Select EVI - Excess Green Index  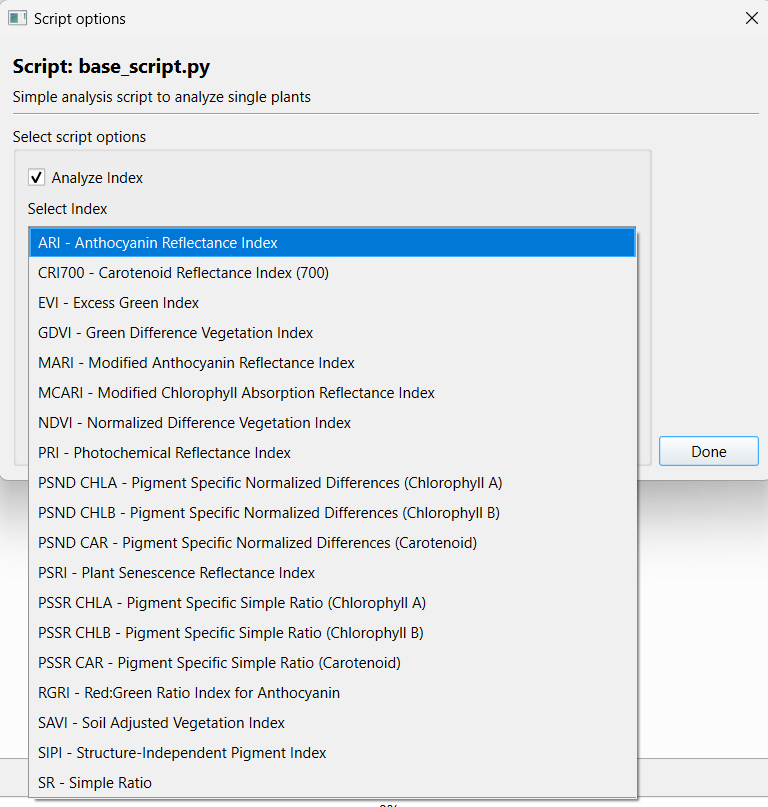click(119, 303)
